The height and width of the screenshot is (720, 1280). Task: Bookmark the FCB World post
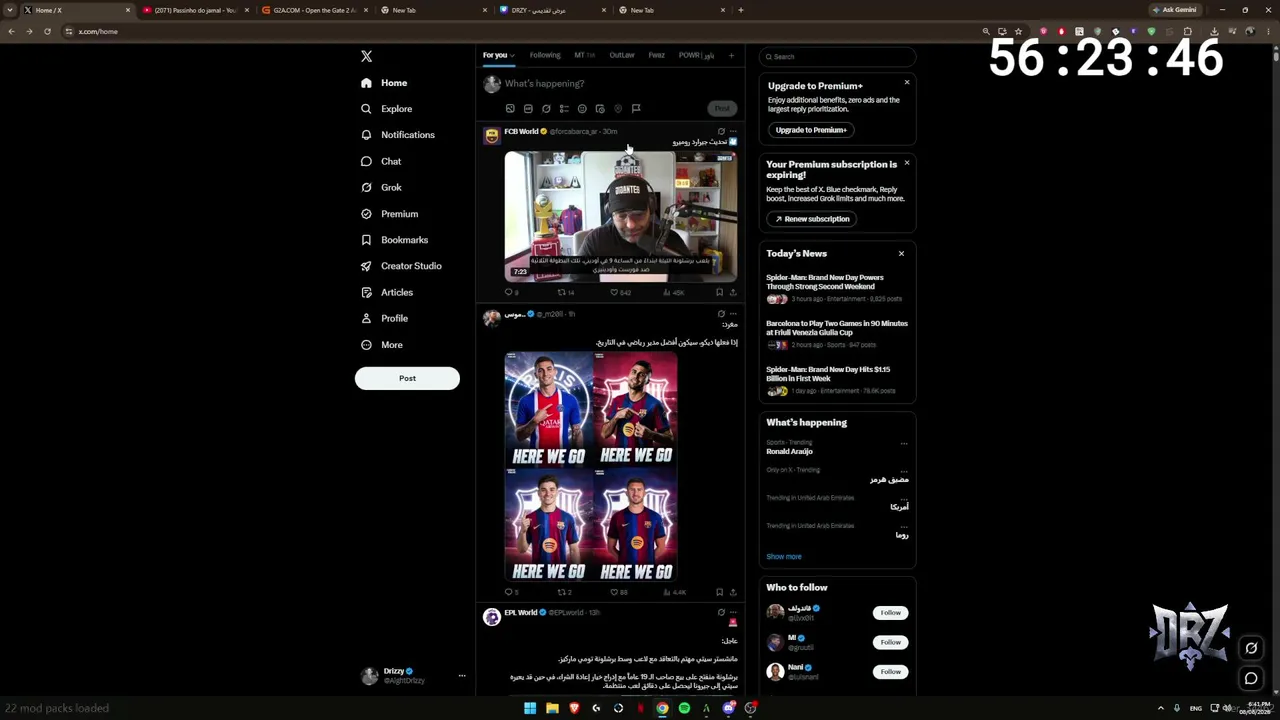pos(719,293)
